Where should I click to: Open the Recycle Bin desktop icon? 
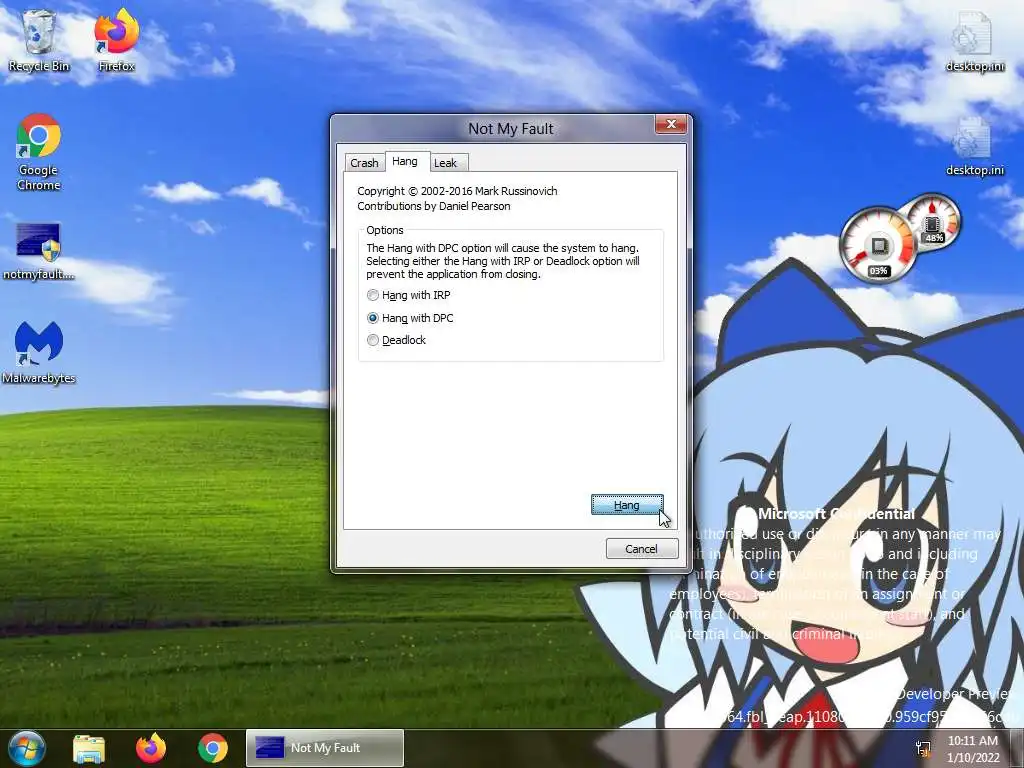pos(39,40)
